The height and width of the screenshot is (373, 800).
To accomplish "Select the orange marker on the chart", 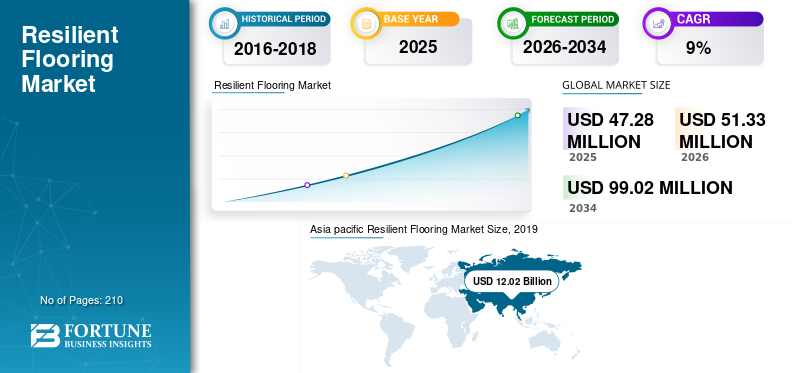I will click(x=346, y=176).
